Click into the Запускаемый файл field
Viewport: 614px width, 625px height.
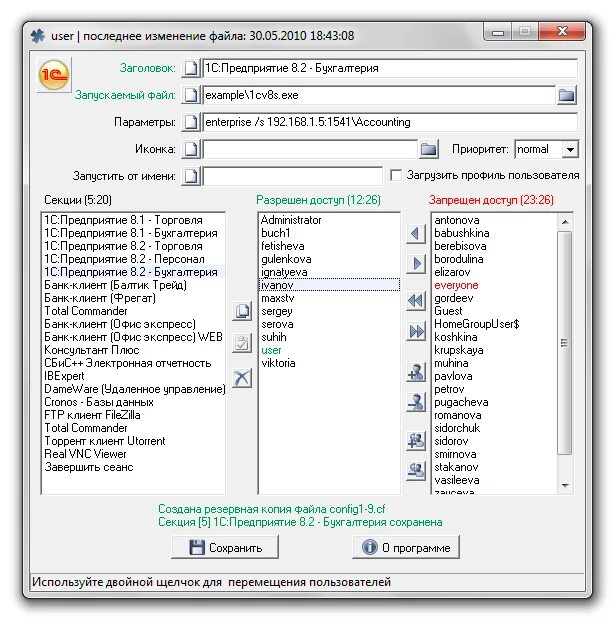click(379, 95)
